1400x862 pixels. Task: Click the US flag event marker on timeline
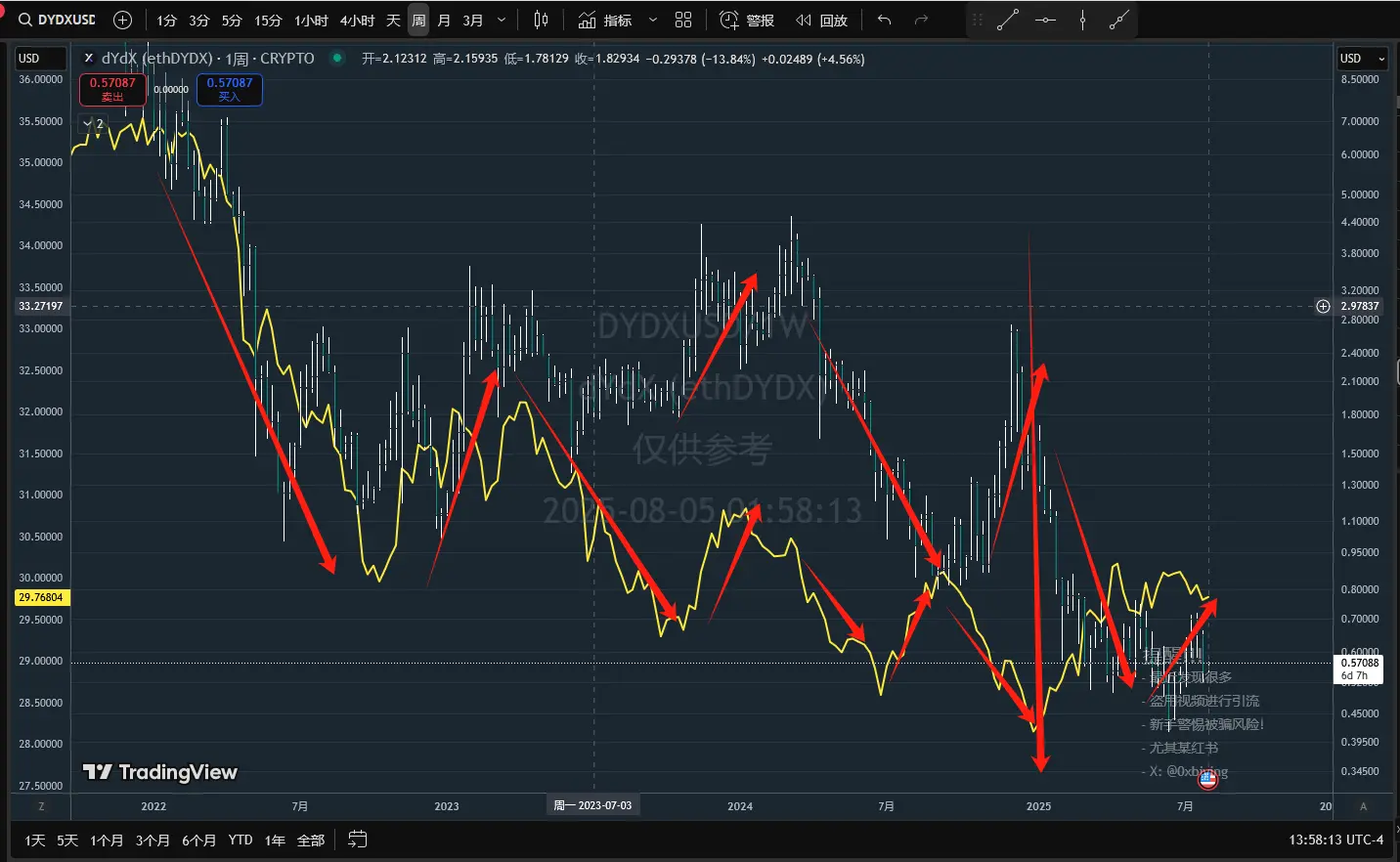1207,780
